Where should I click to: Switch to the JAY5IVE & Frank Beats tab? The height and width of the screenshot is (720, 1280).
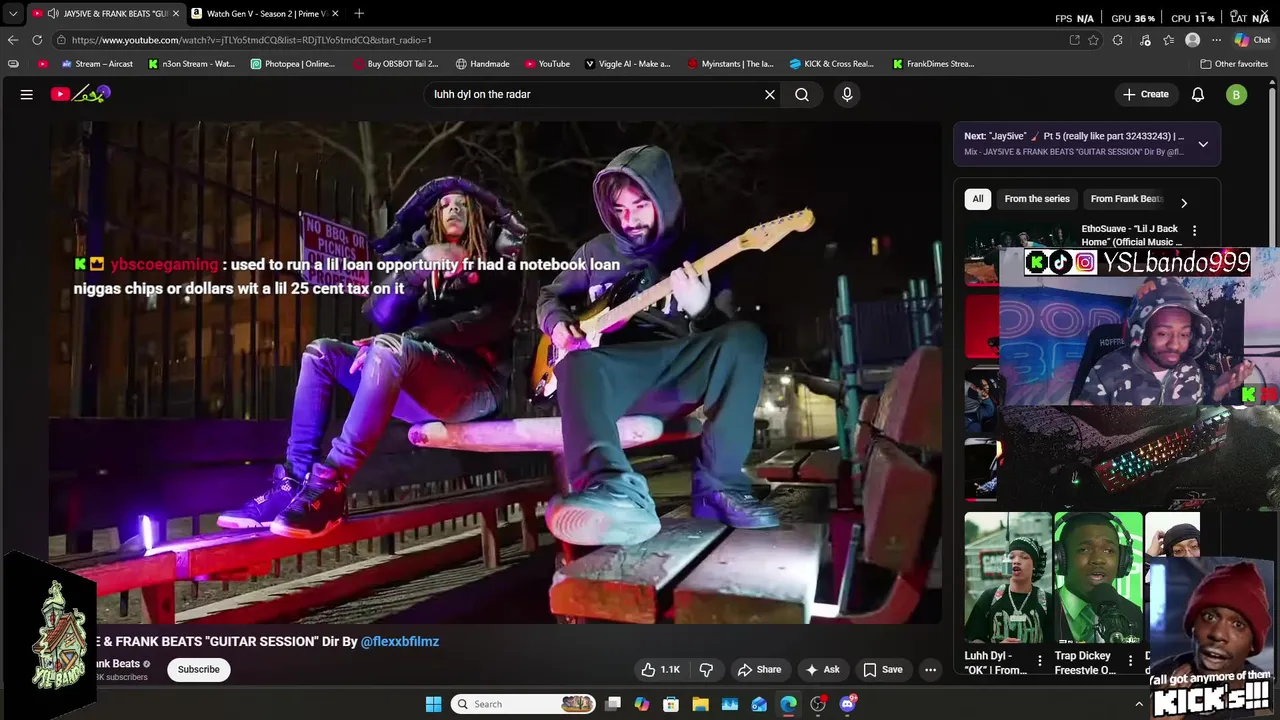coord(105,14)
